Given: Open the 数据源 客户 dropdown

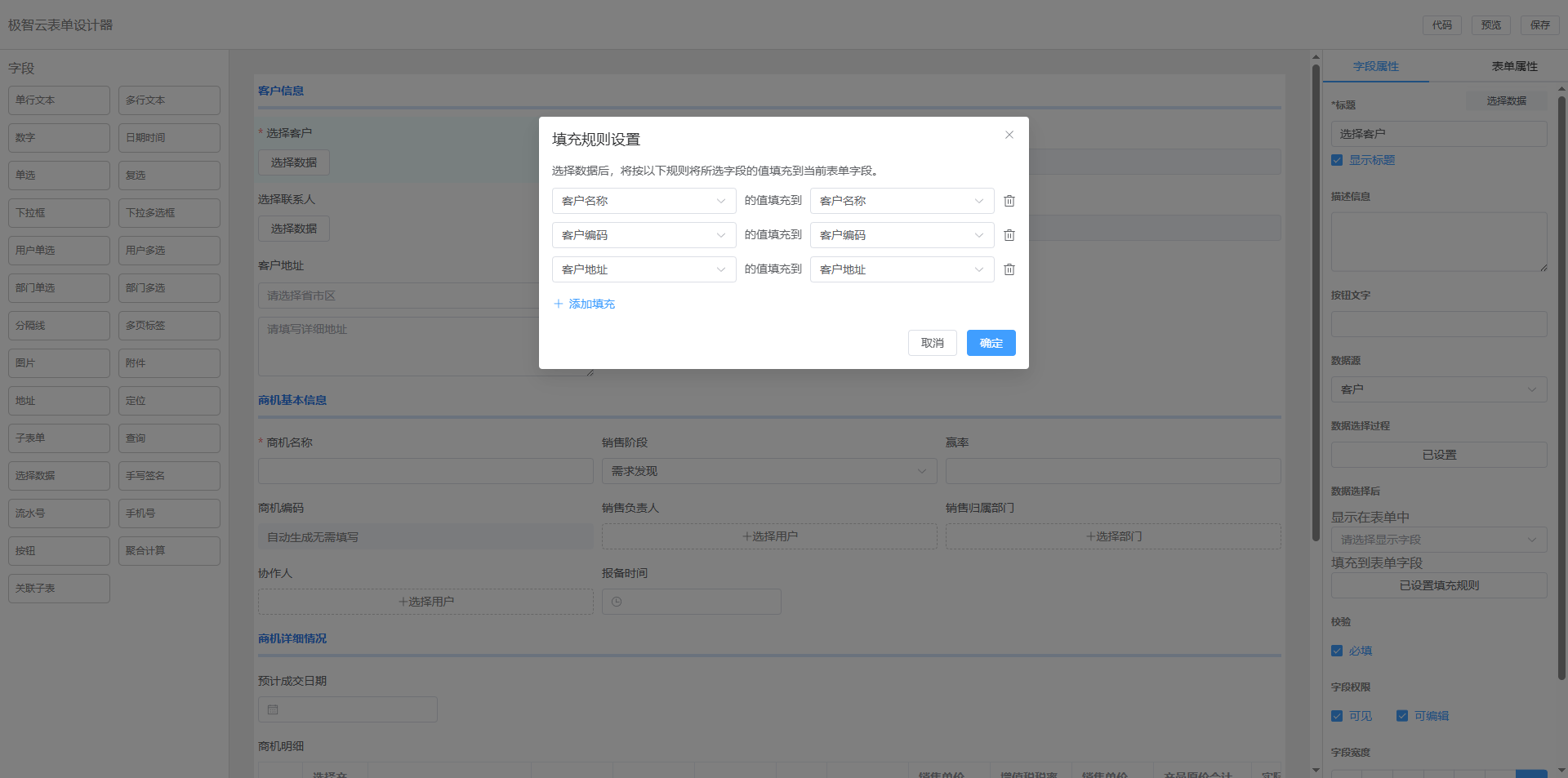Looking at the screenshot, I should click(x=1438, y=389).
